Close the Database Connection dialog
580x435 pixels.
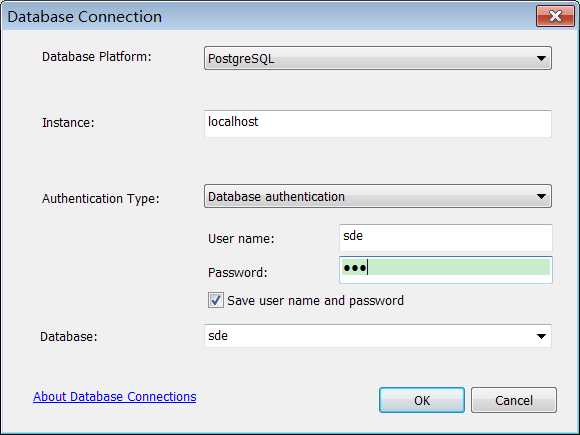(x=555, y=16)
